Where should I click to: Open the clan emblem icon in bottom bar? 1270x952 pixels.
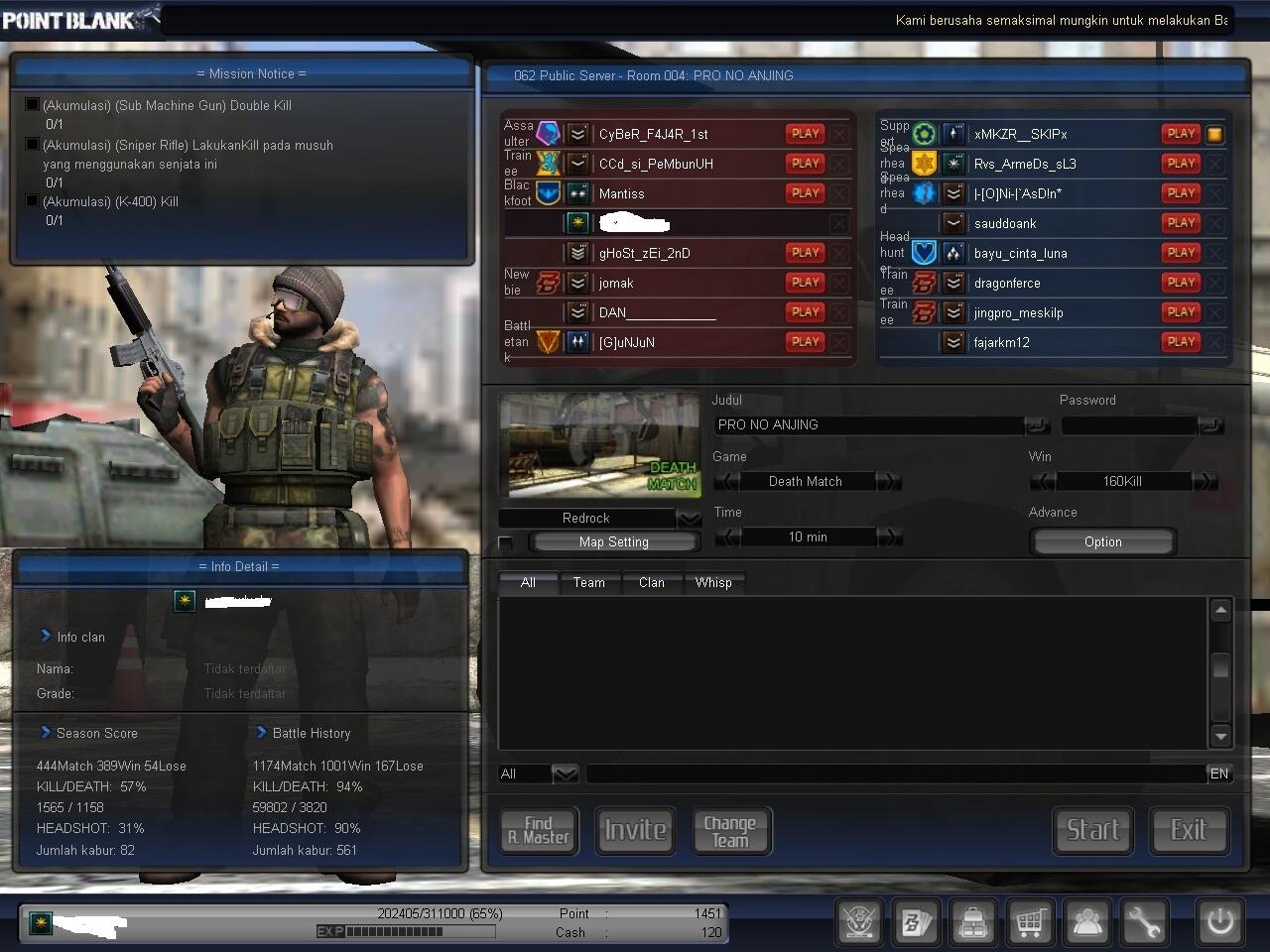[x=859, y=922]
